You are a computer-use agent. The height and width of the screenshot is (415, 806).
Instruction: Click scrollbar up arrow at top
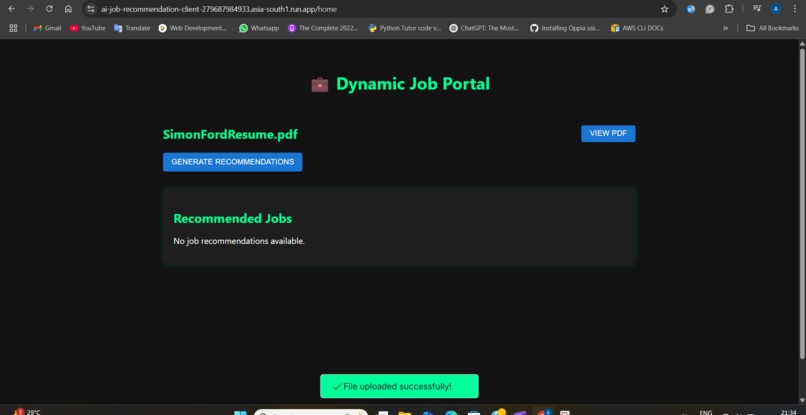802,44
